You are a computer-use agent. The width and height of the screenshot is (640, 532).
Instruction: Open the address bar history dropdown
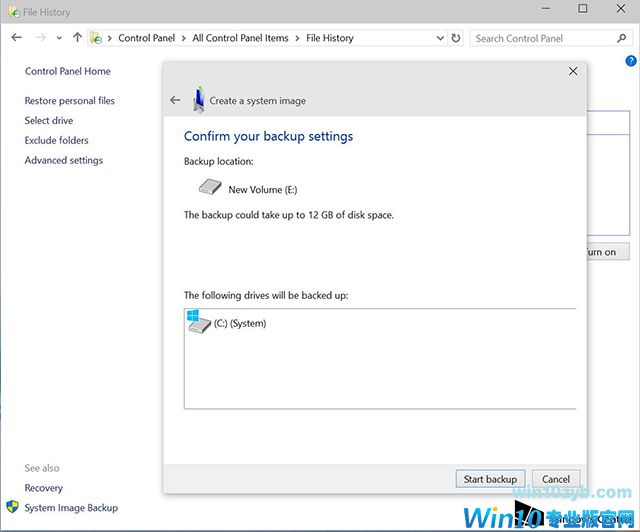(x=440, y=38)
